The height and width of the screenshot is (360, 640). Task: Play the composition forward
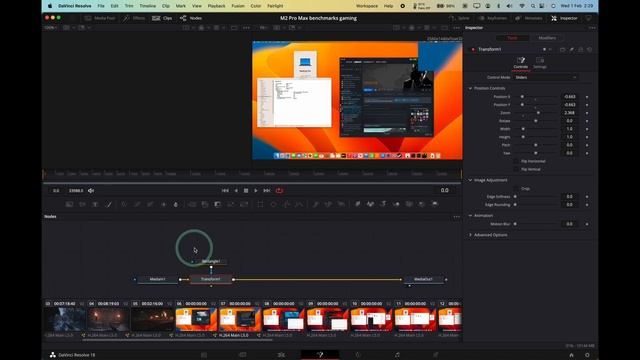coord(256,191)
